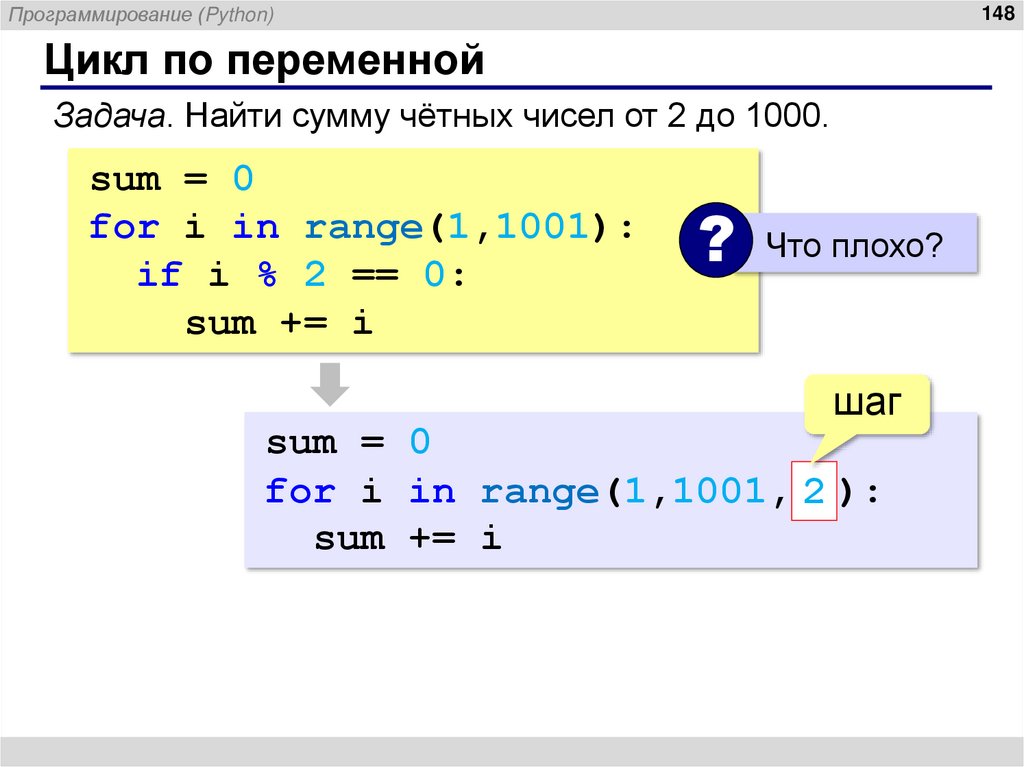The width and height of the screenshot is (1024, 767).
Task: Click the keyword 'for' in the yellow code
Action: point(124,227)
